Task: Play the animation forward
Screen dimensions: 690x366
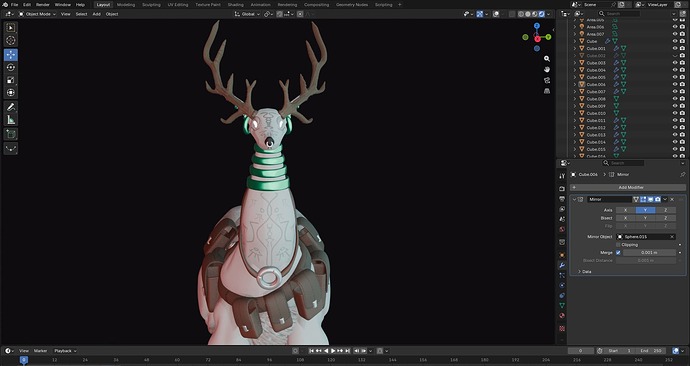Action: pyautogui.click(x=333, y=351)
